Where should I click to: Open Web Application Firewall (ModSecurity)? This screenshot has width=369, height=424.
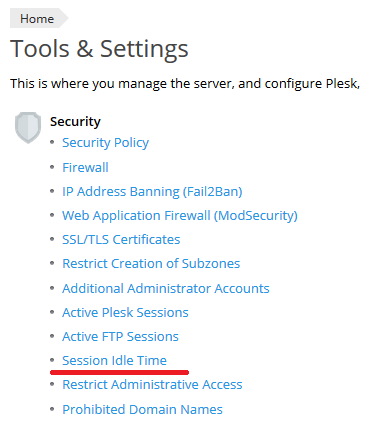[x=180, y=216]
